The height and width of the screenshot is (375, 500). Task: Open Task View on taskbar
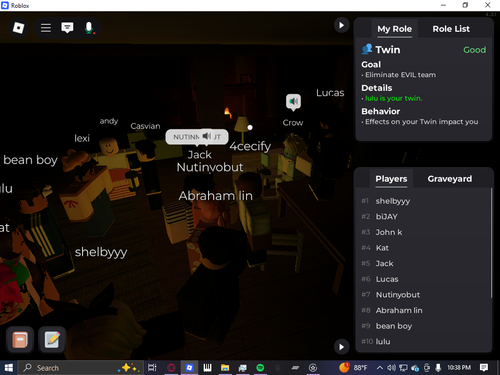[152, 368]
